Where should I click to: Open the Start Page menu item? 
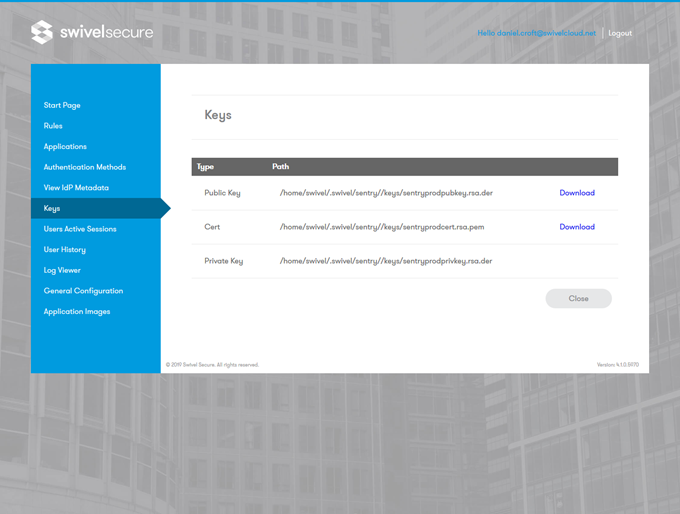(x=62, y=105)
